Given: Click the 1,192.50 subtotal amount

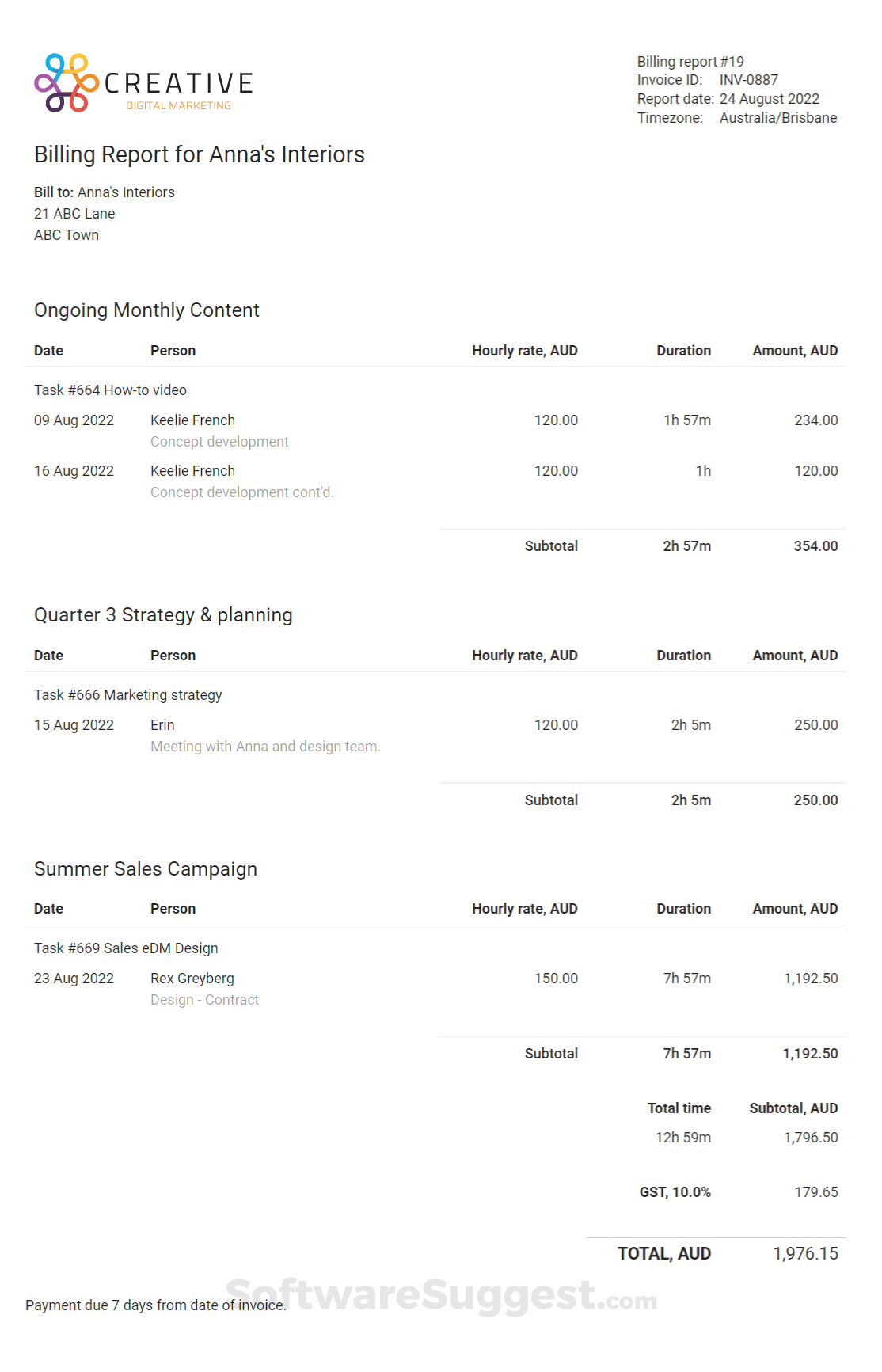Looking at the screenshot, I should click(810, 1054).
